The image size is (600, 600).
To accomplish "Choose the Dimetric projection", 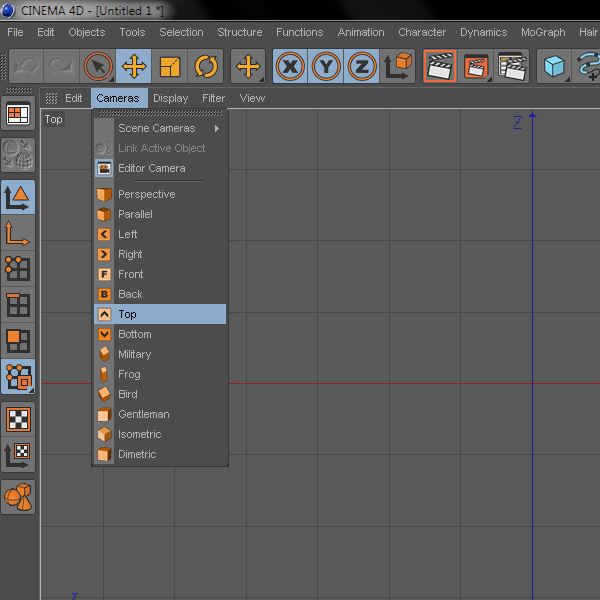I will point(160,454).
